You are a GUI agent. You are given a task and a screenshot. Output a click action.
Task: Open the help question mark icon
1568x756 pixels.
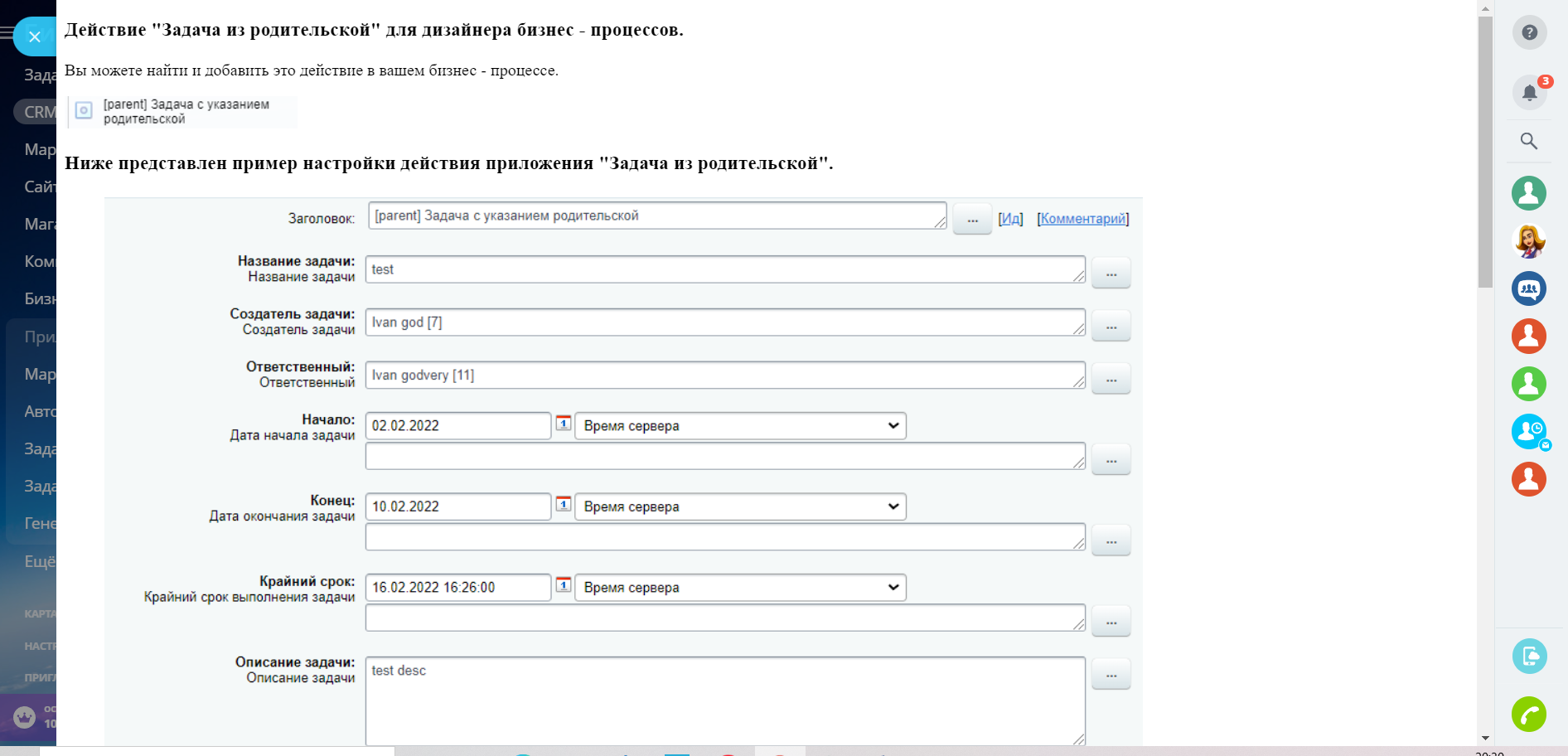1530,32
